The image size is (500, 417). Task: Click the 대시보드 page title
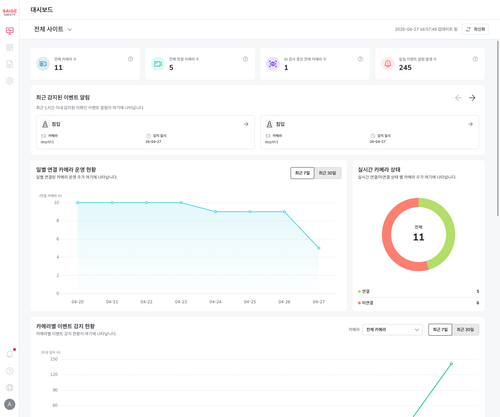click(42, 10)
